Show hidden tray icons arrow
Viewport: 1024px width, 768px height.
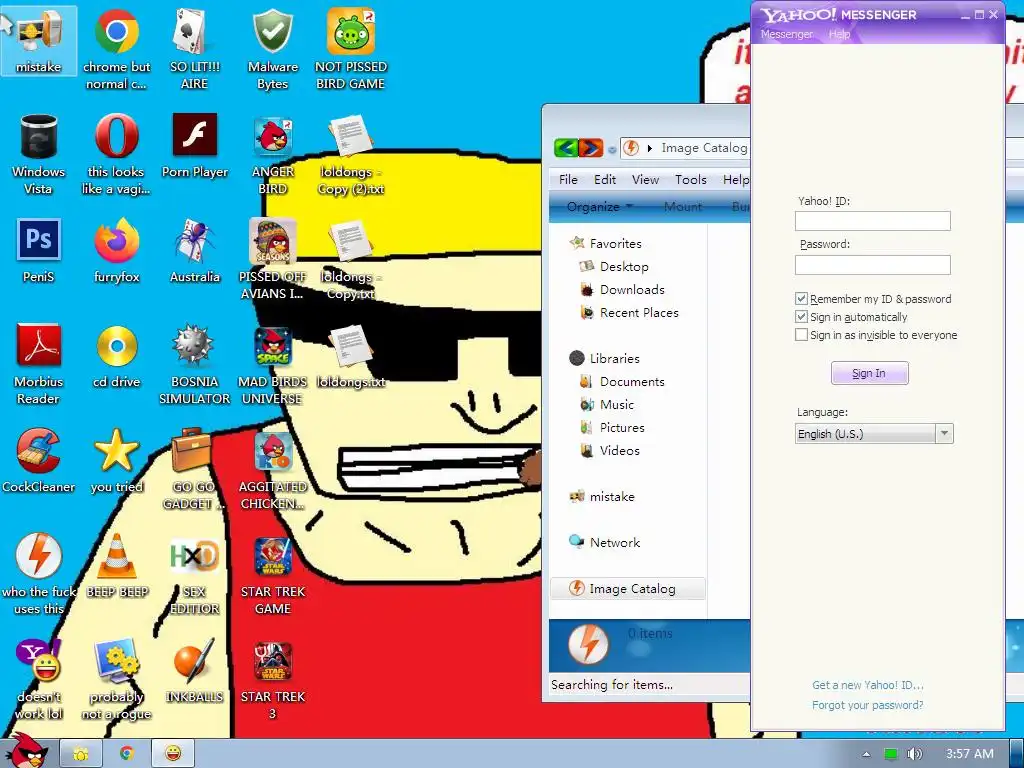(x=866, y=754)
